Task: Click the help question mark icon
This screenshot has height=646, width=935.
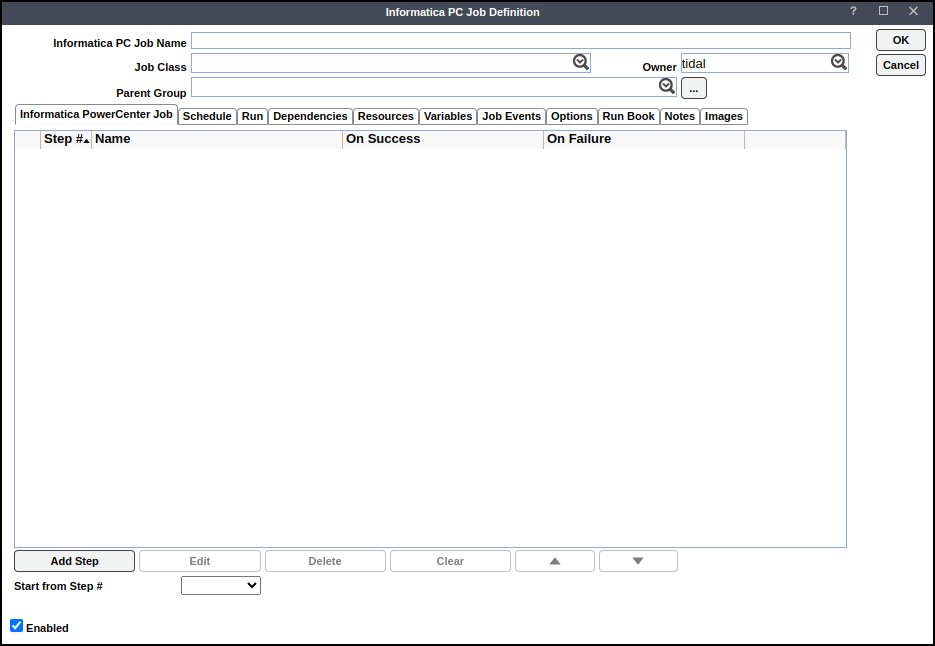Action: [853, 11]
